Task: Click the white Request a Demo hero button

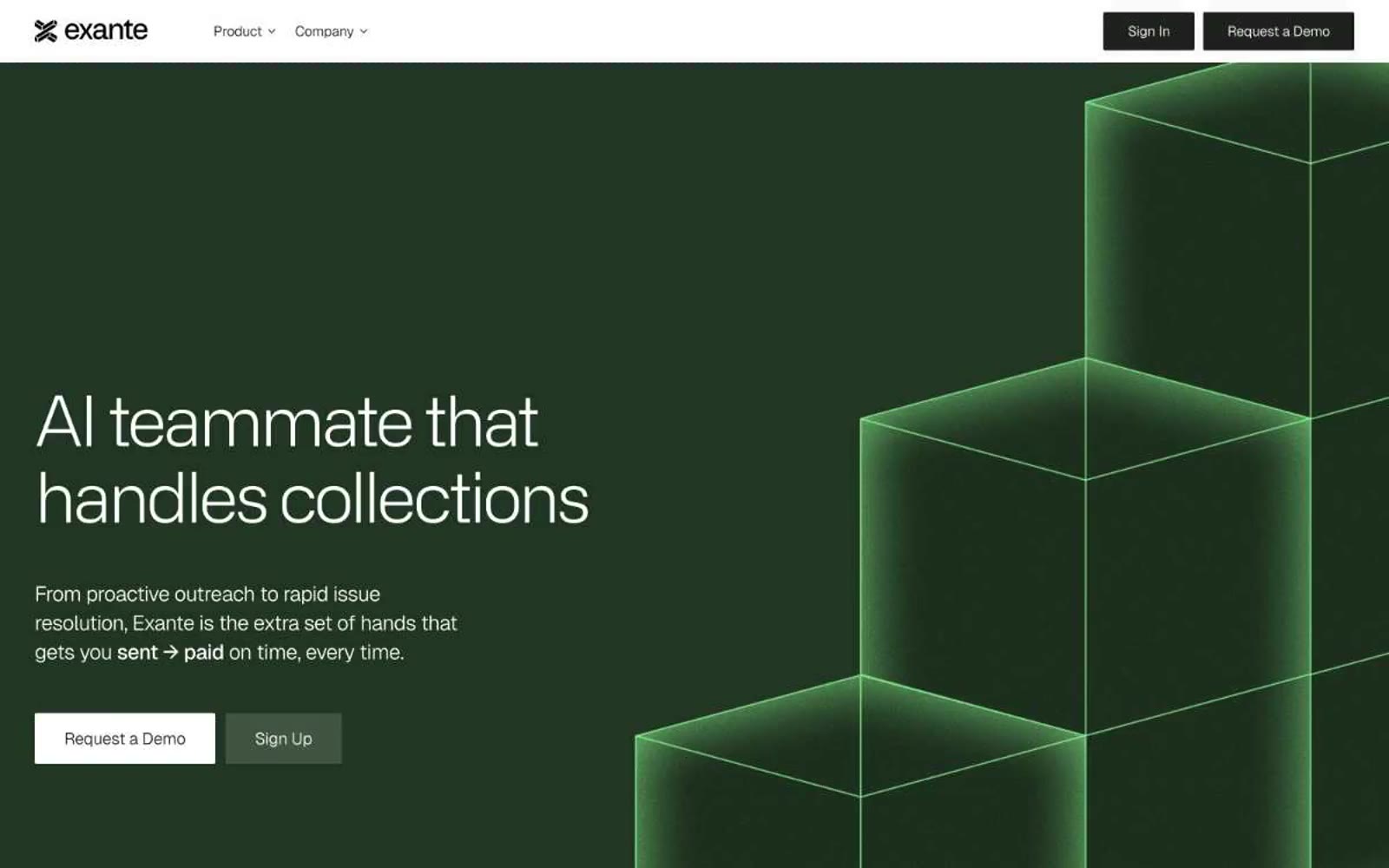Action: [x=125, y=739]
